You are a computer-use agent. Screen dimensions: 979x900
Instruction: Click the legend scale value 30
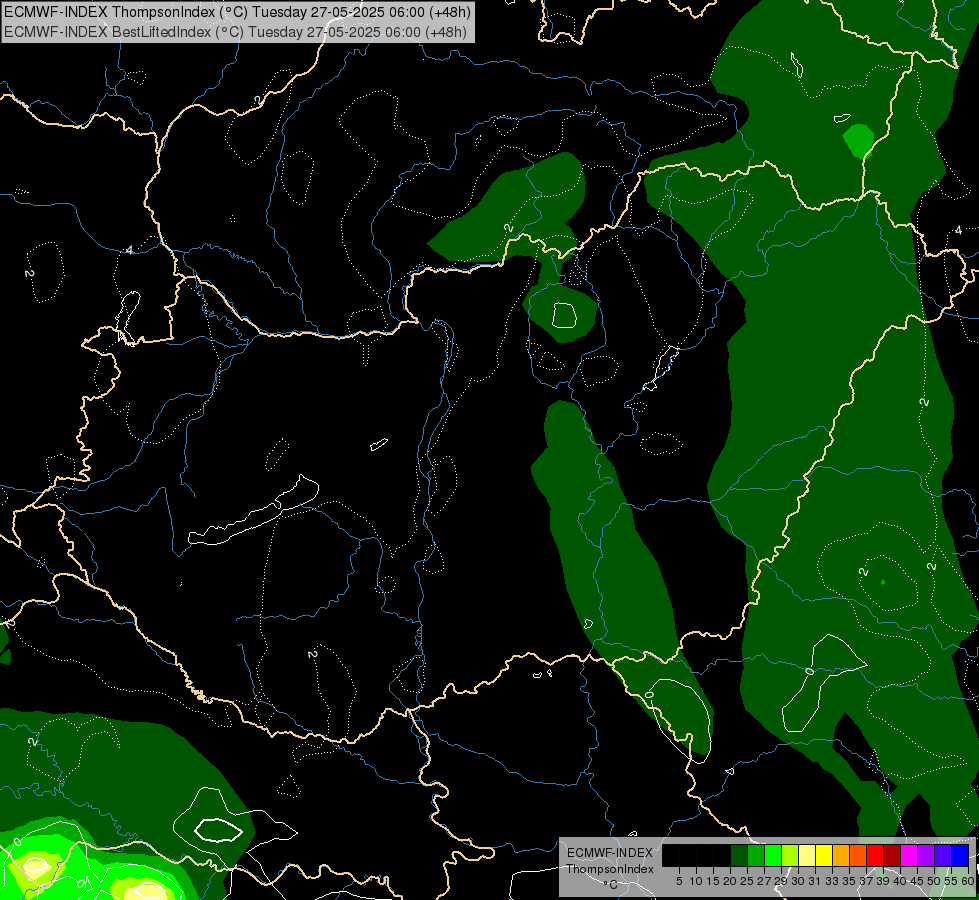(798, 881)
